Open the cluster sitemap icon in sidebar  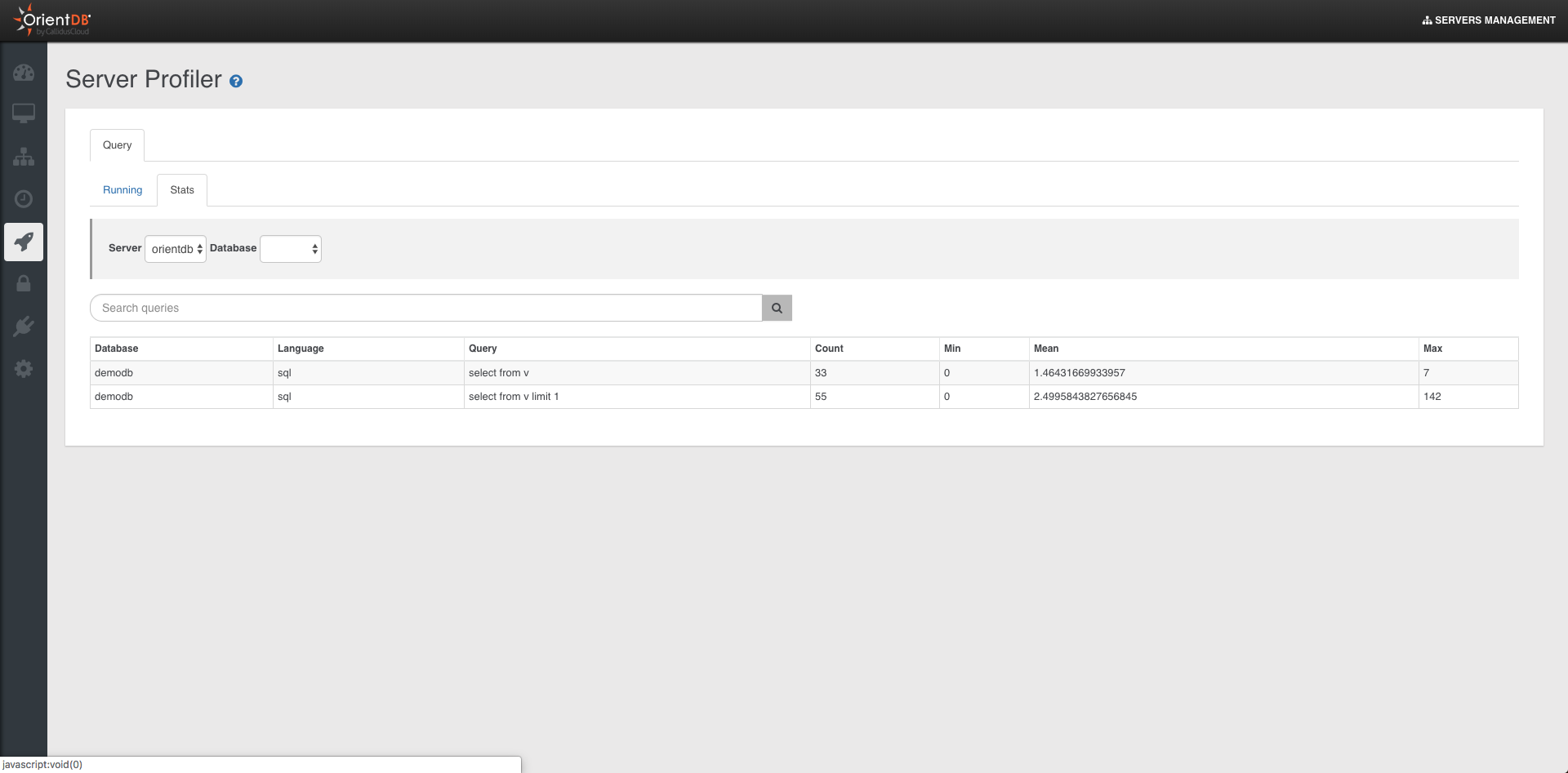(x=24, y=157)
